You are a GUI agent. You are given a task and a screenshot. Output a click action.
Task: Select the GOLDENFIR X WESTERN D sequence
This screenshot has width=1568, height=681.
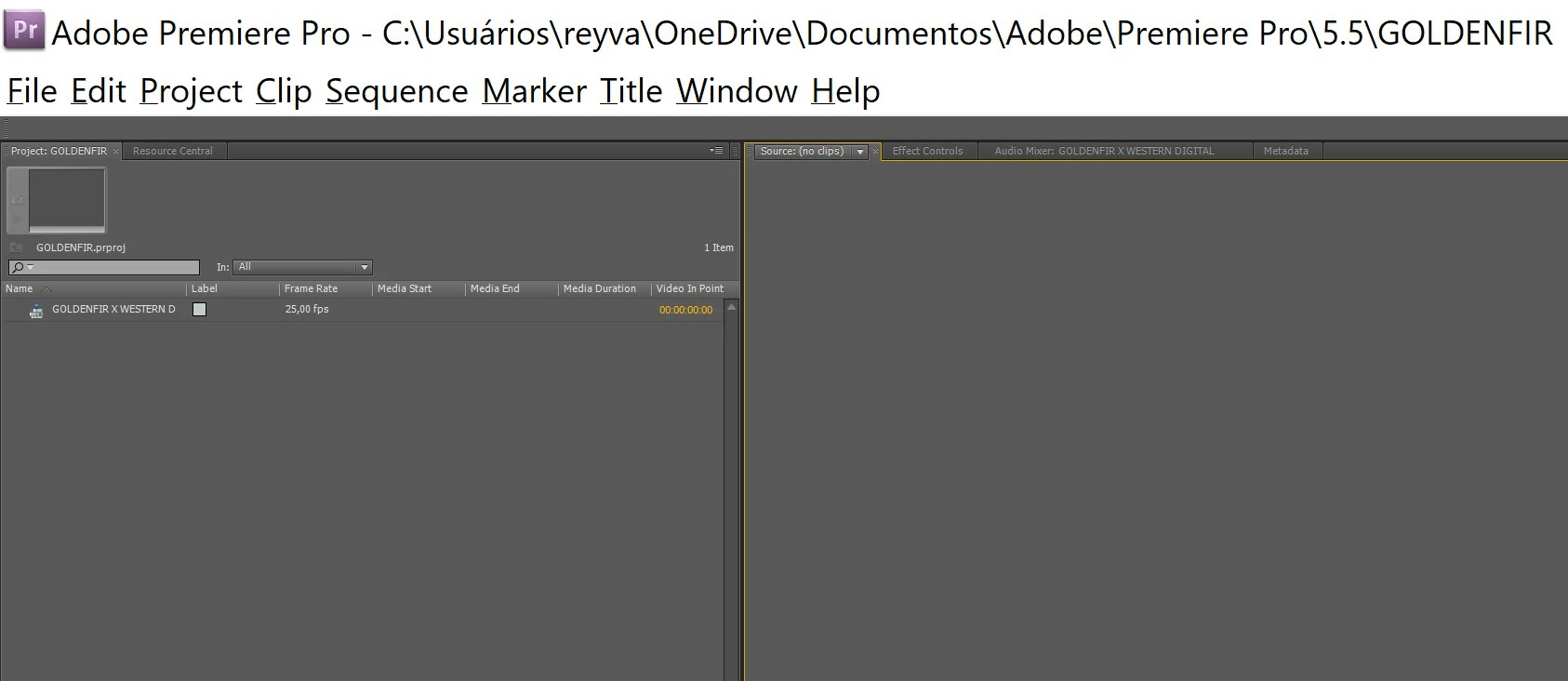[113, 309]
